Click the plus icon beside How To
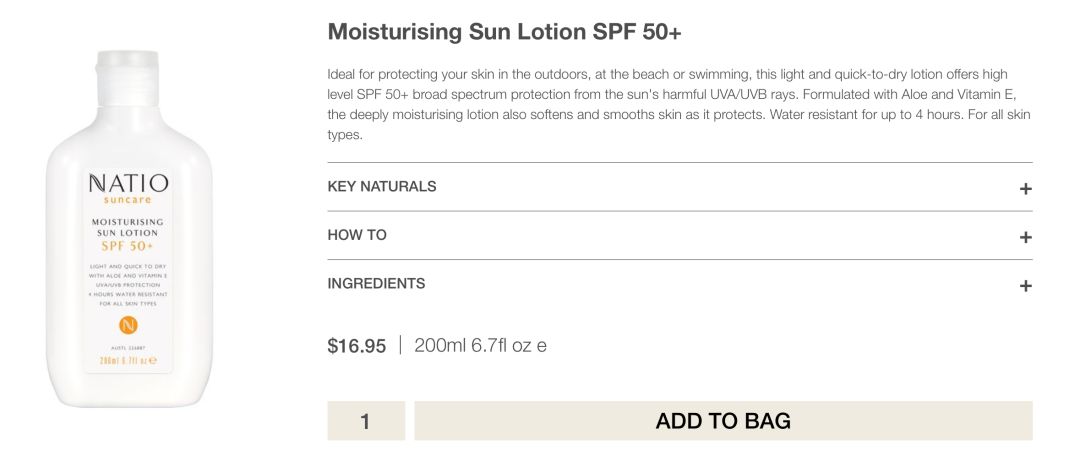Image resolution: width=1080 pixels, height=467 pixels. point(1025,237)
